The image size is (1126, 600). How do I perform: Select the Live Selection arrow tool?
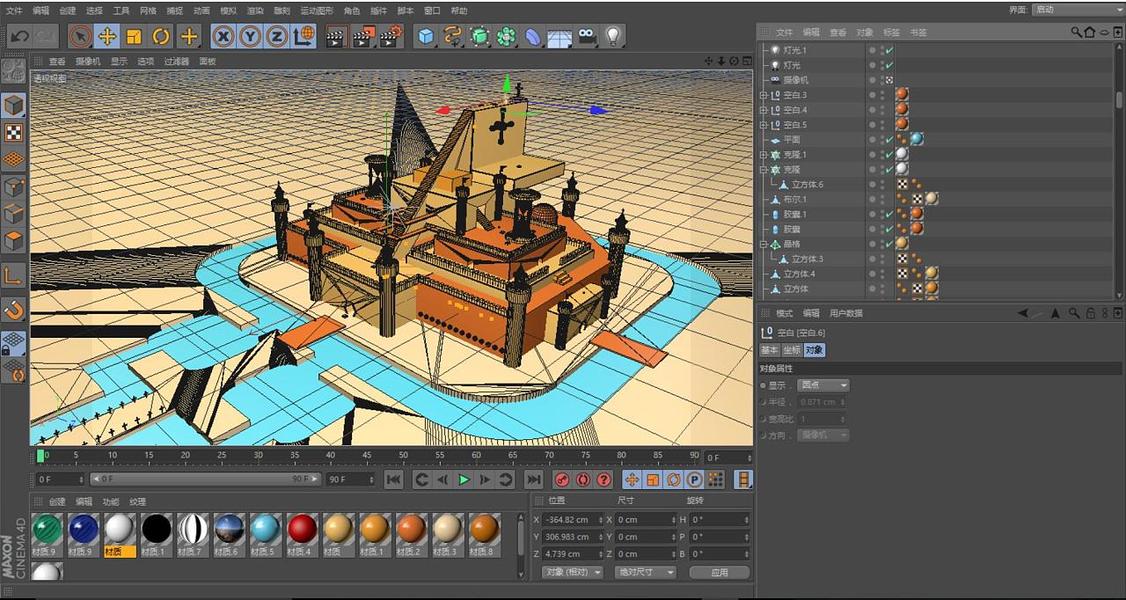pos(80,37)
